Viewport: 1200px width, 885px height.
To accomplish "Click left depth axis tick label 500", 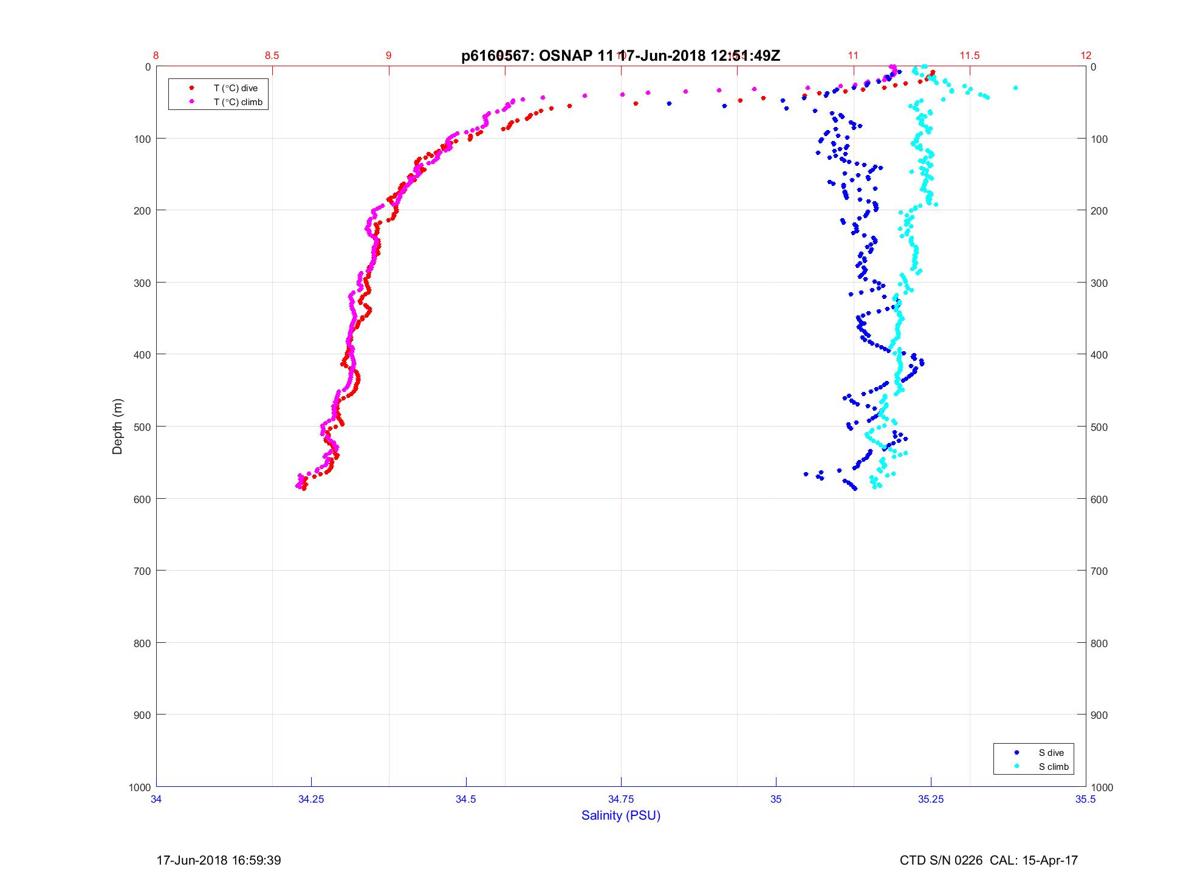I will pyautogui.click(x=141, y=427).
